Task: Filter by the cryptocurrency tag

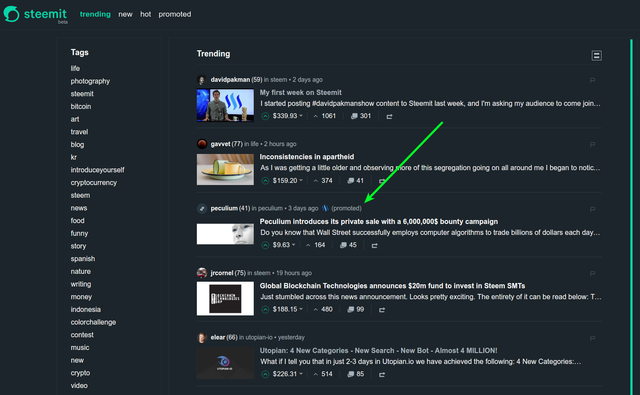Action: click(x=94, y=183)
